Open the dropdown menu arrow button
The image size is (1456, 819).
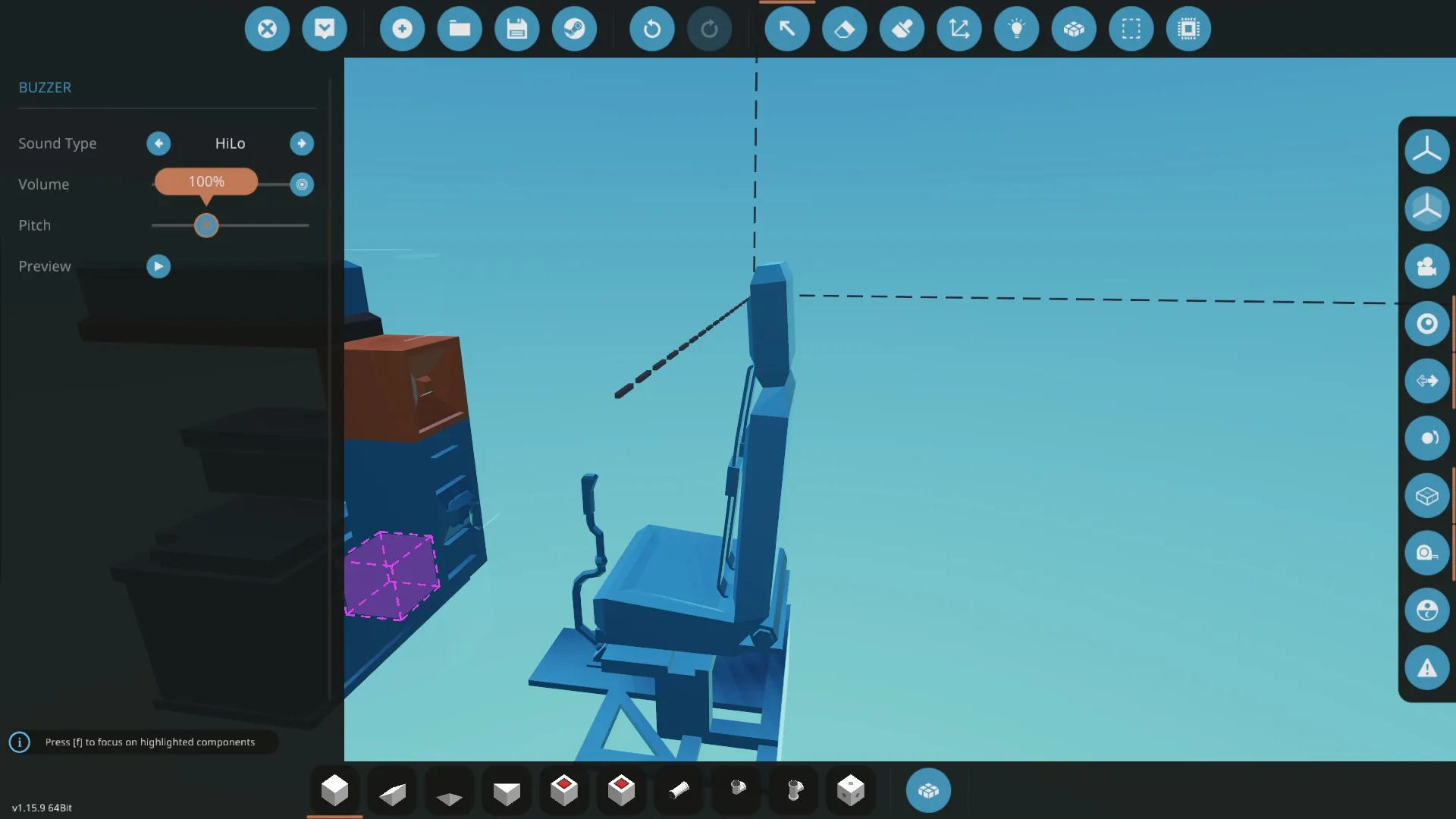pyautogui.click(x=325, y=29)
